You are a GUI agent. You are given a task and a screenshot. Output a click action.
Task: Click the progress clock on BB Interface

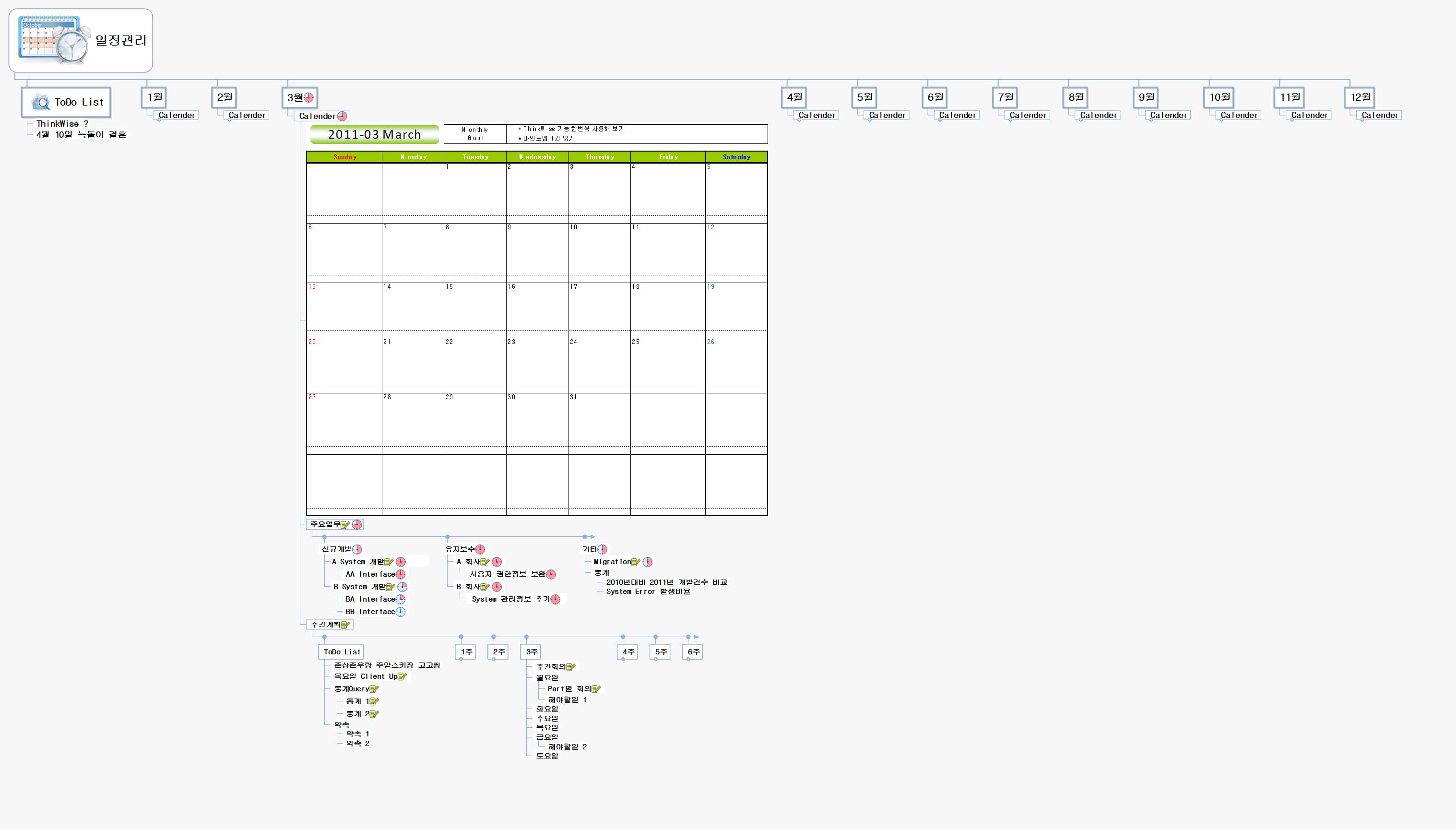(401, 612)
